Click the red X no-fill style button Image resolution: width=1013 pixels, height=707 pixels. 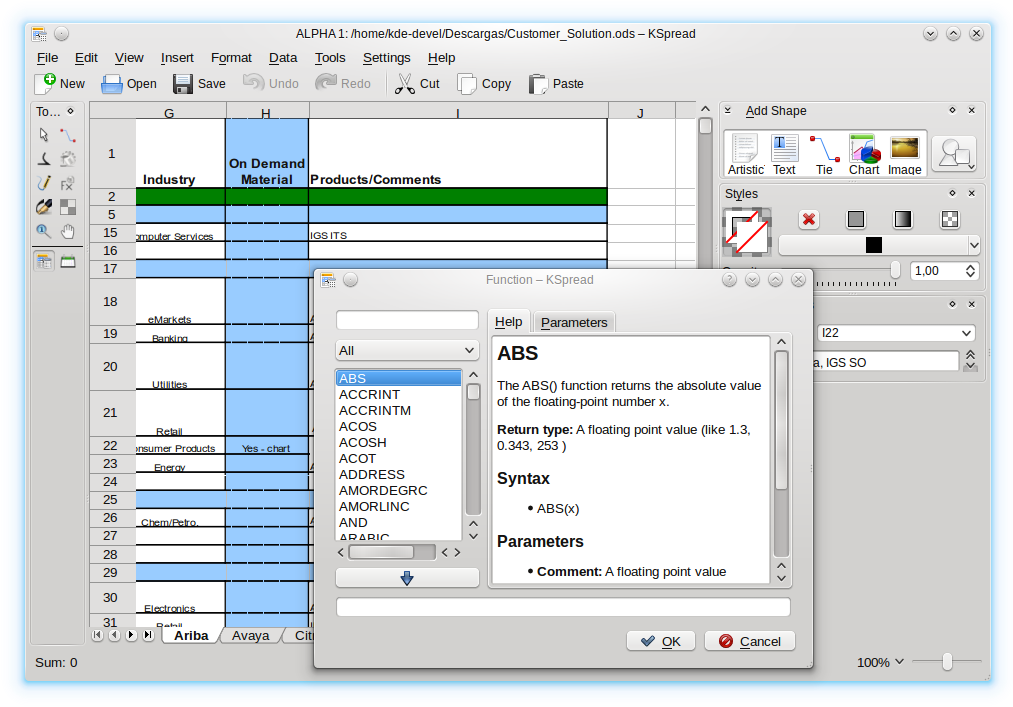click(x=809, y=219)
